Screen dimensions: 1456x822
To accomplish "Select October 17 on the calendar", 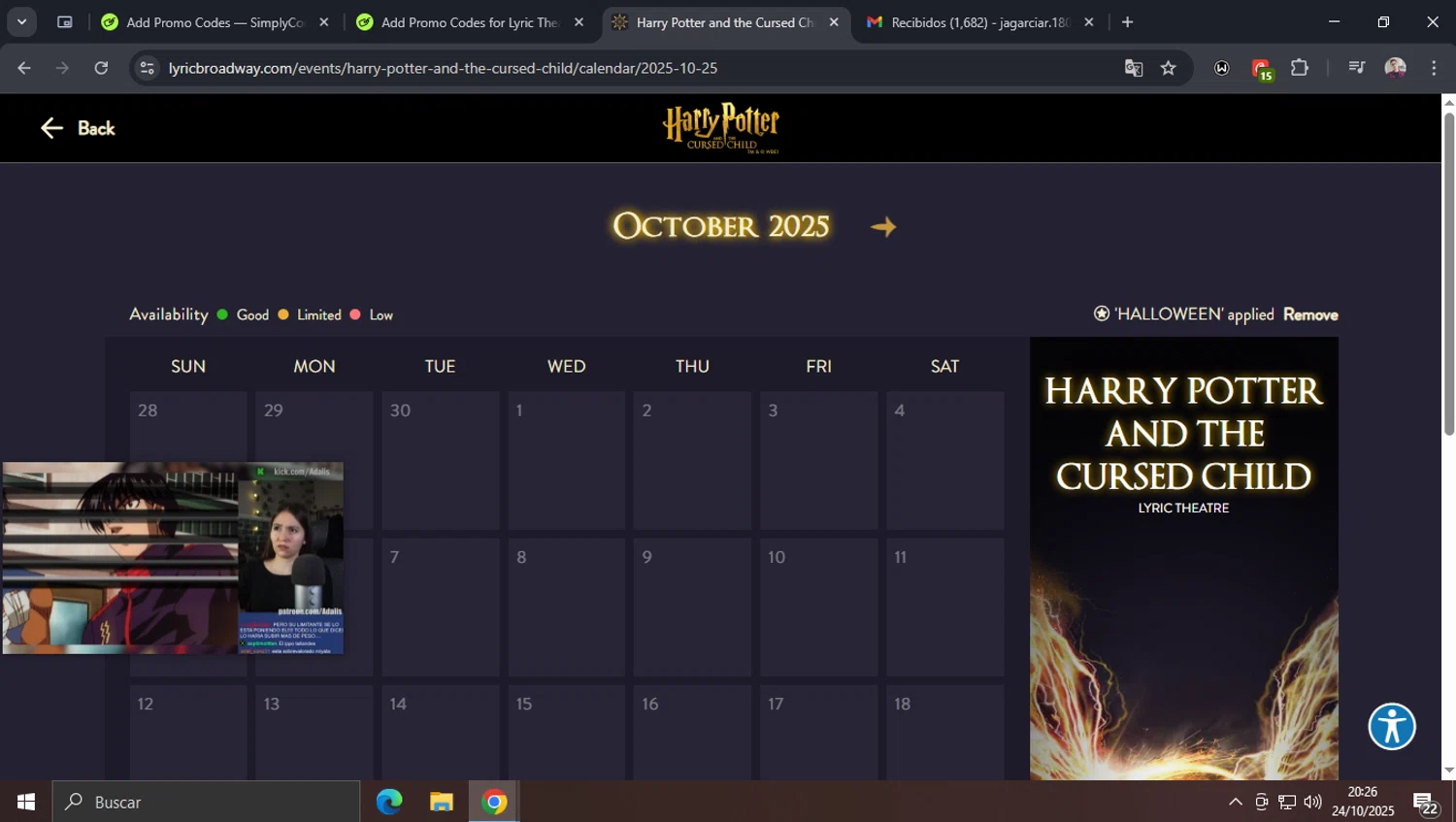I will coord(819,733).
